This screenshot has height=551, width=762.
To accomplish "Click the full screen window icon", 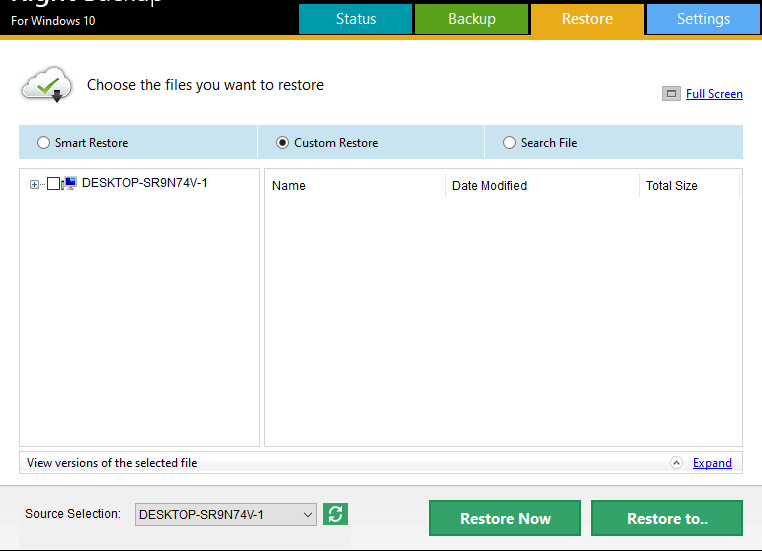I will point(671,94).
